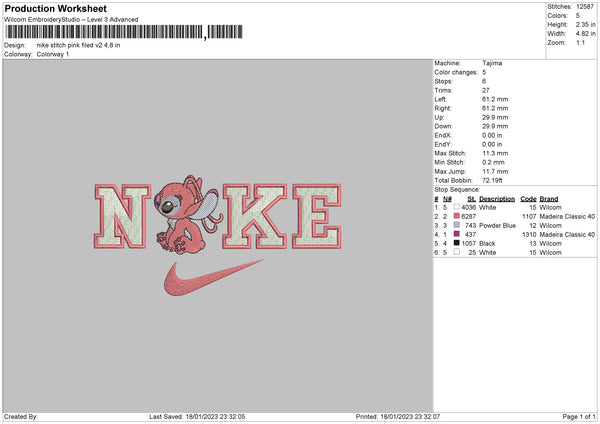Click the Color changes value 5

pyautogui.click(x=484, y=72)
